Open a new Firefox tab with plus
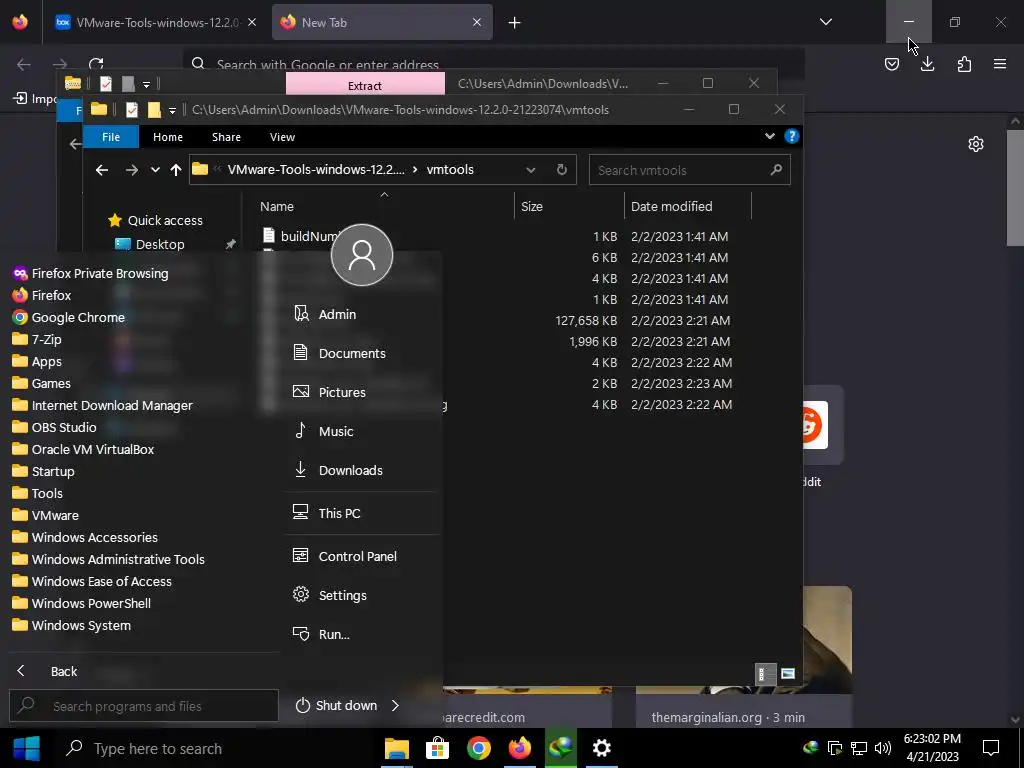The image size is (1024, 768). pyautogui.click(x=515, y=23)
